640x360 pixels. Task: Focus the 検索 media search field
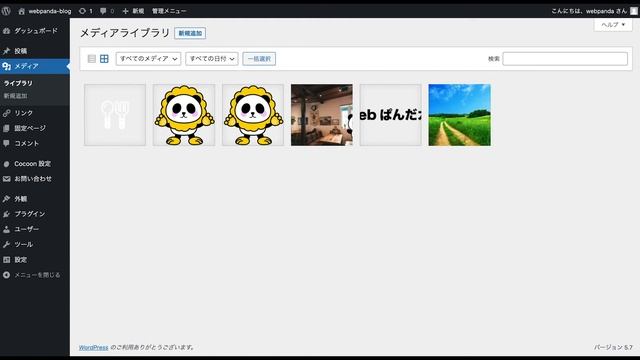click(565, 59)
